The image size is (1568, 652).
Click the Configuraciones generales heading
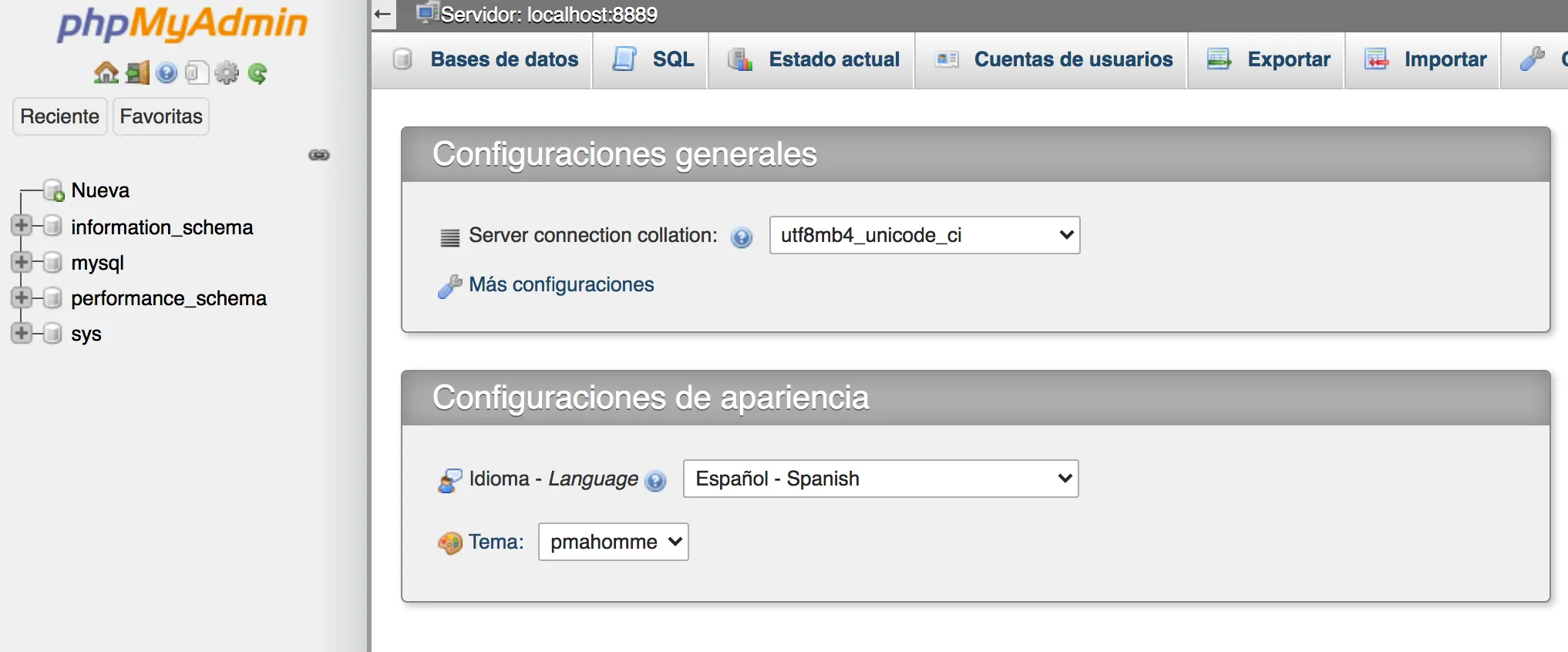[624, 153]
